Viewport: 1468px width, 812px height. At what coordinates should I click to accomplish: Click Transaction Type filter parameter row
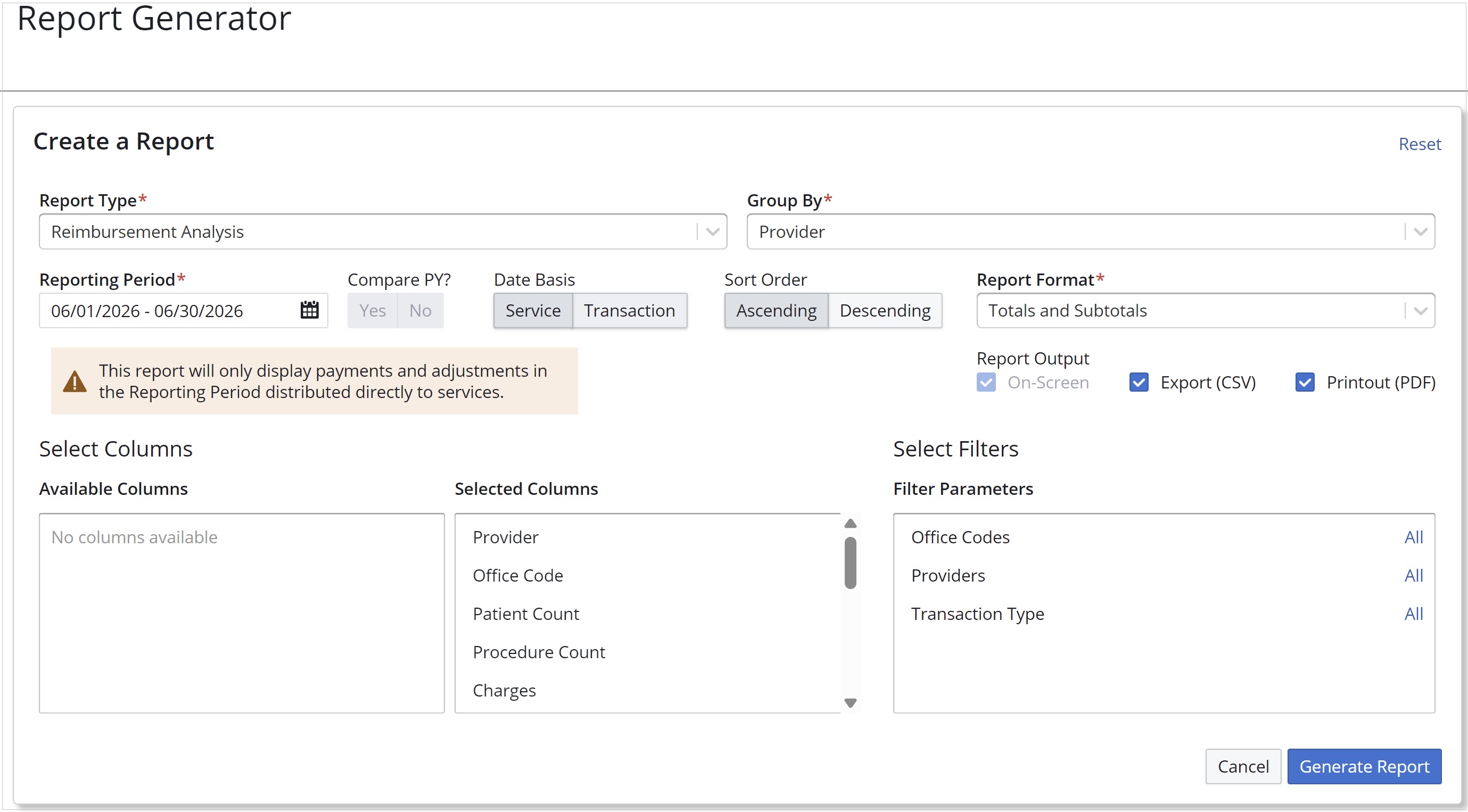tap(1164, 614)
